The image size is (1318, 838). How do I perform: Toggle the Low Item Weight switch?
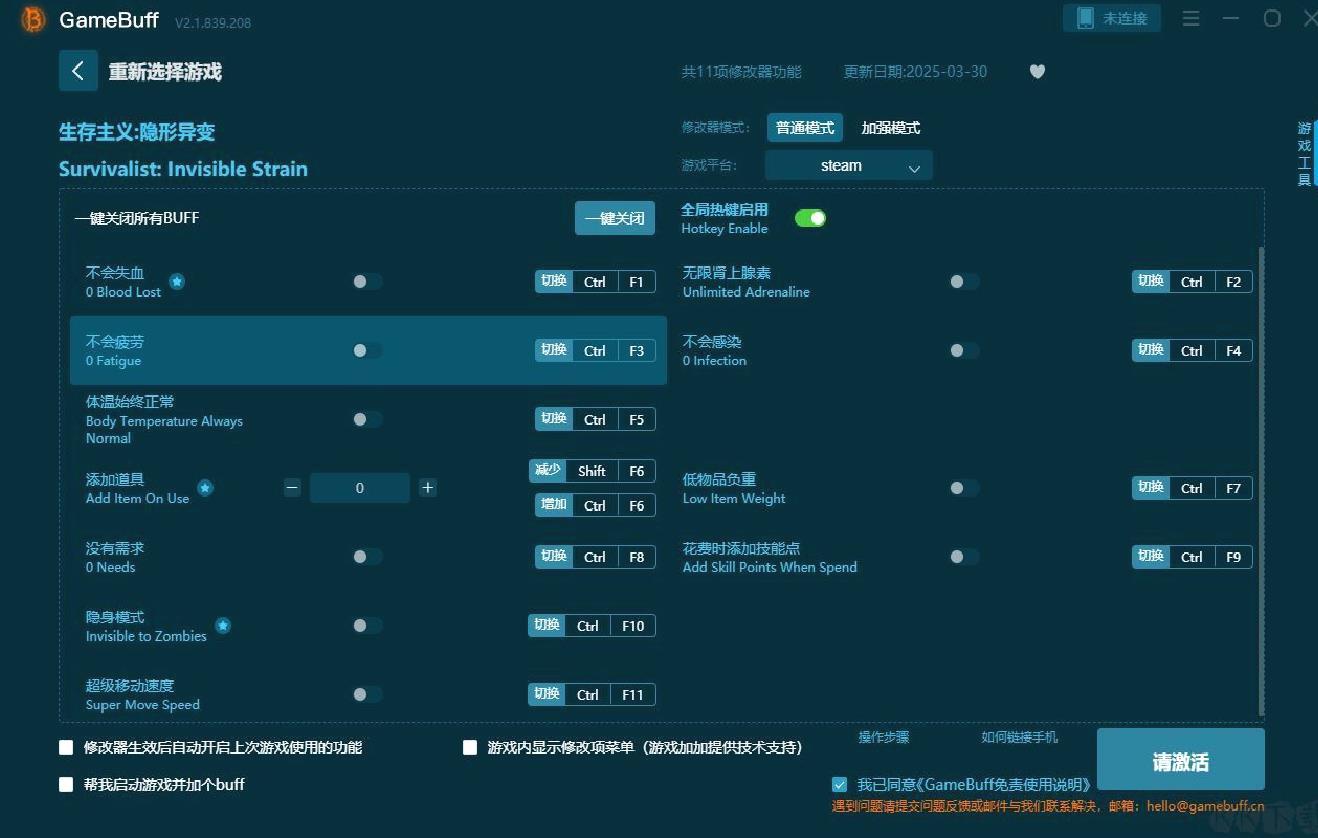(x=964, y=488)
